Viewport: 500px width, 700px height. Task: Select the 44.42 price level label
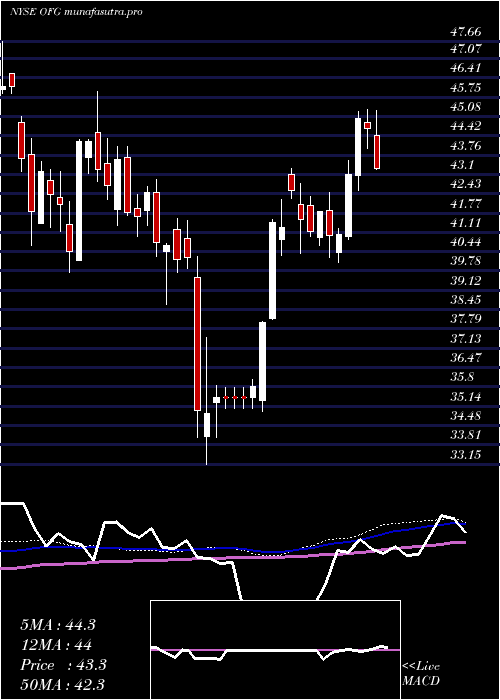pos(466,126)
